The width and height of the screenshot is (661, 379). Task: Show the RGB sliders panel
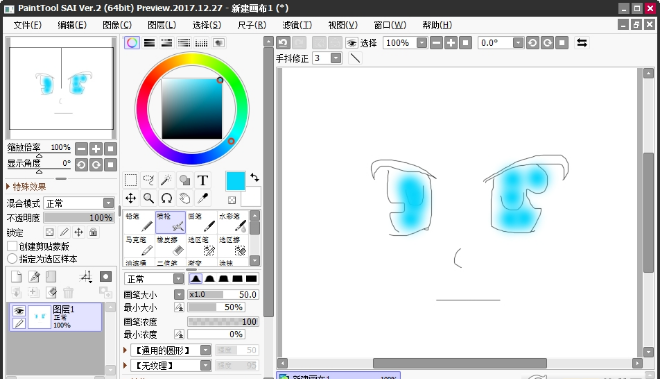(149, 43)
